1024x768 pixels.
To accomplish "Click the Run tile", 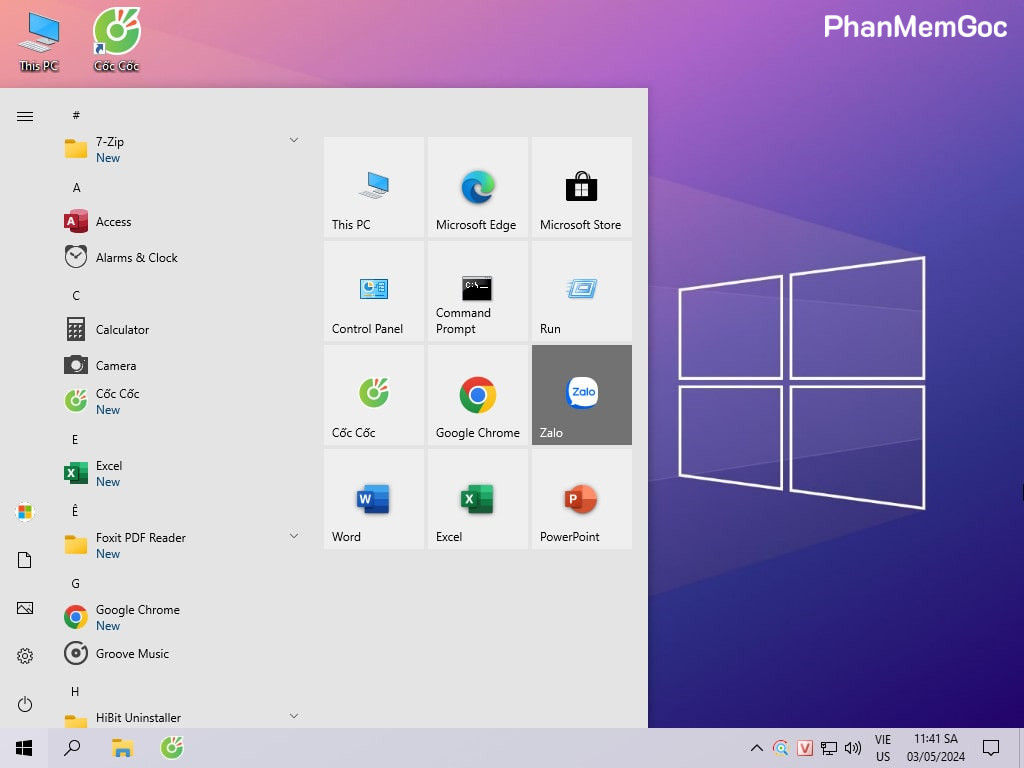I will (x=581, y=291).
